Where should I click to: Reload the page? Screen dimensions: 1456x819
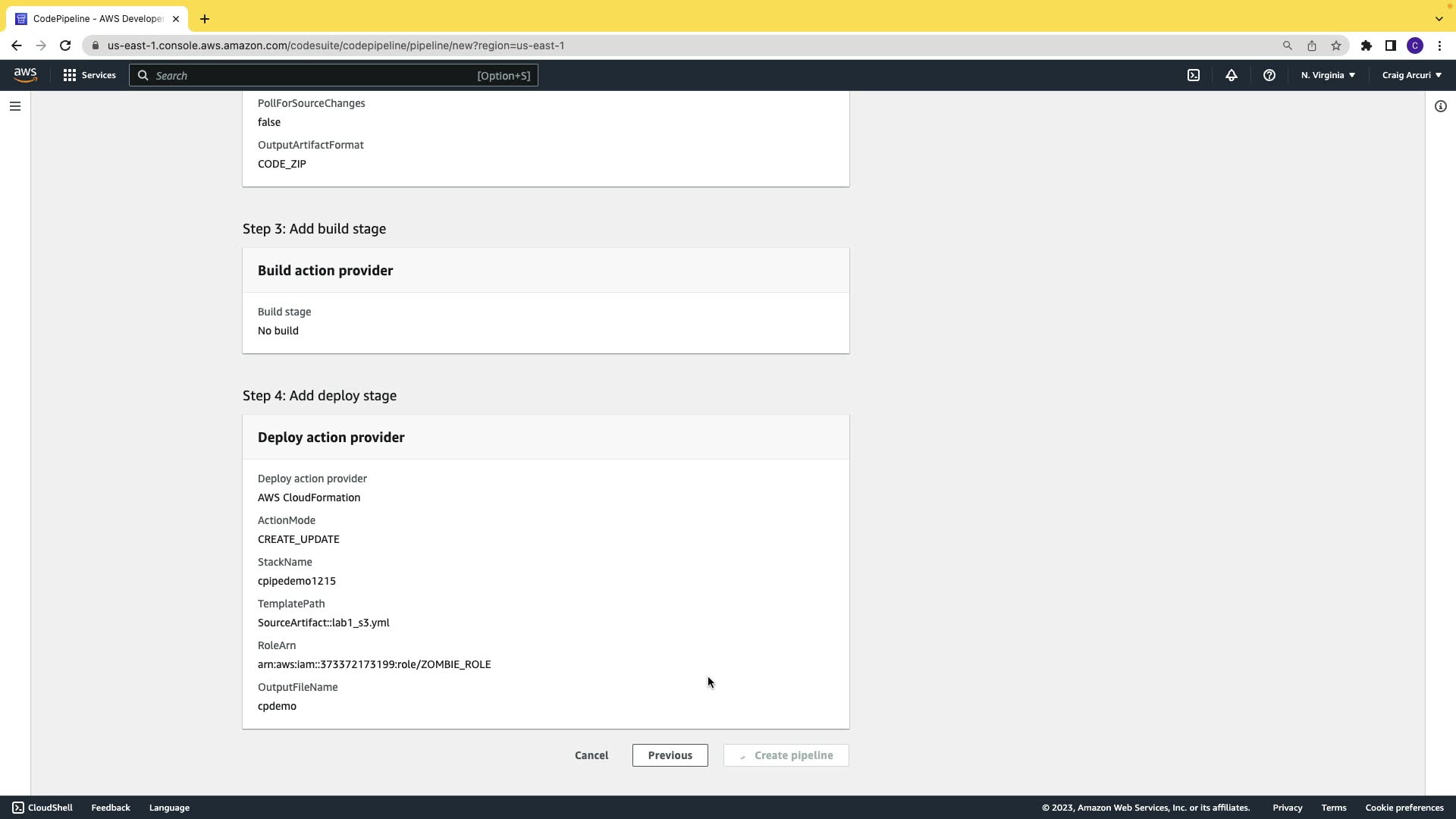click(65, 45)
